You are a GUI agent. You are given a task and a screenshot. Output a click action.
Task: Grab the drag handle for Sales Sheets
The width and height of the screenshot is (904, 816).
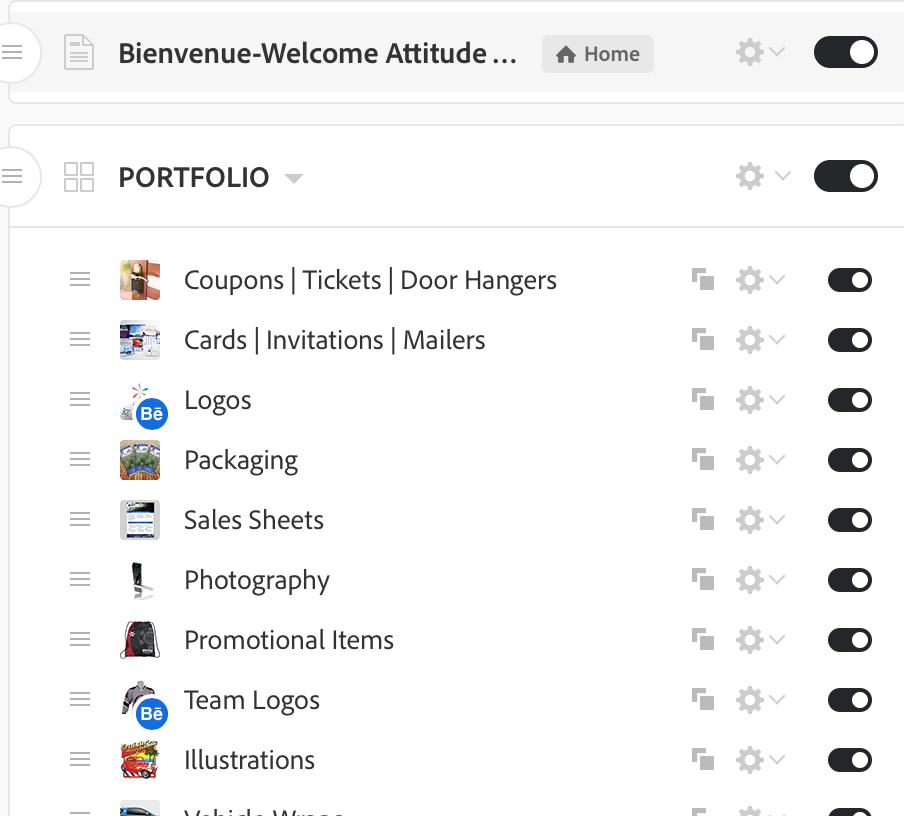pos(80,520)
